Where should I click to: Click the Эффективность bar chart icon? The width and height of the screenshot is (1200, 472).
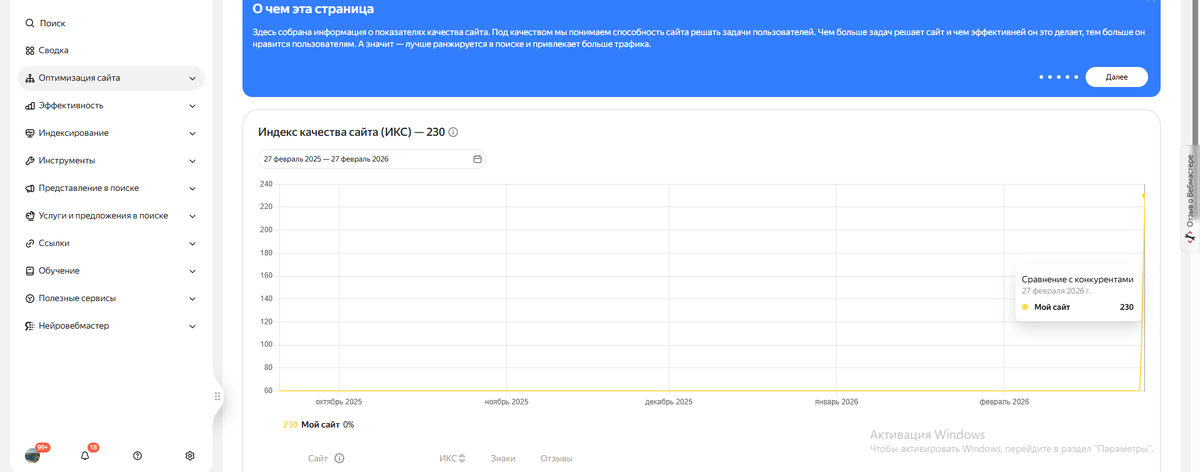[x=29, y=105]
